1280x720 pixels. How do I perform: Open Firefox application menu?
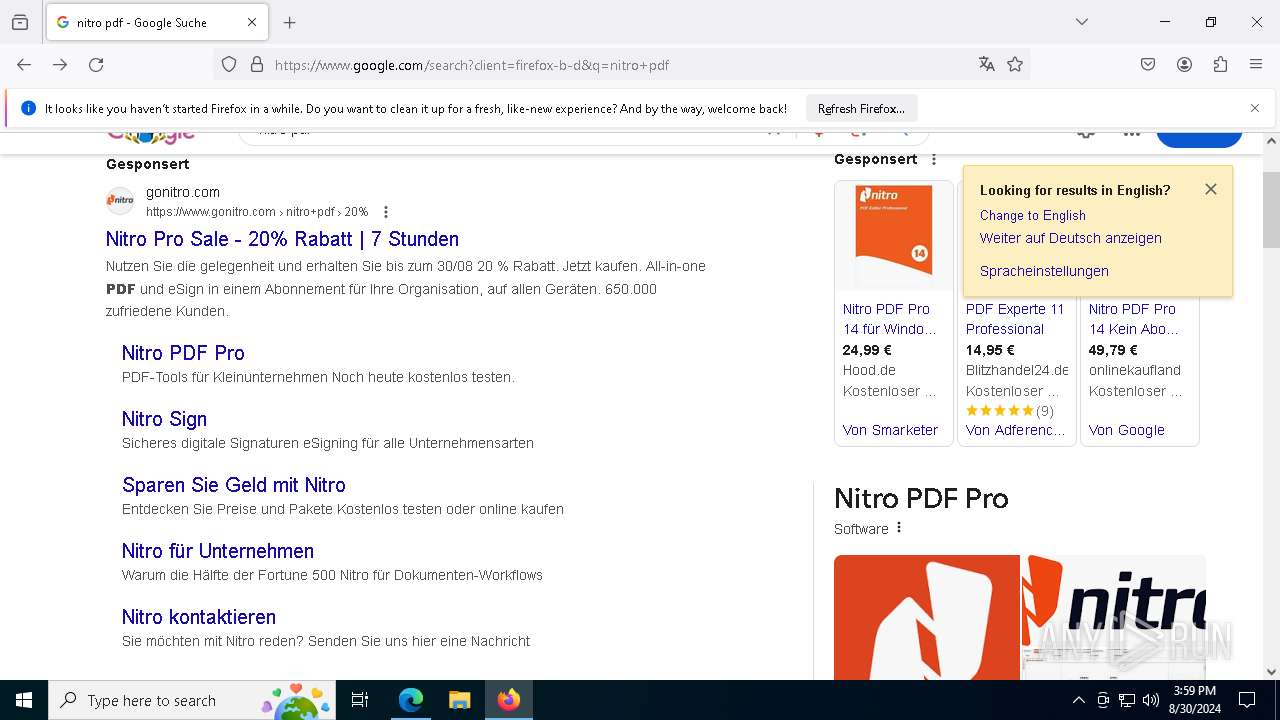pyautogui.click(x=1256, y=65)
